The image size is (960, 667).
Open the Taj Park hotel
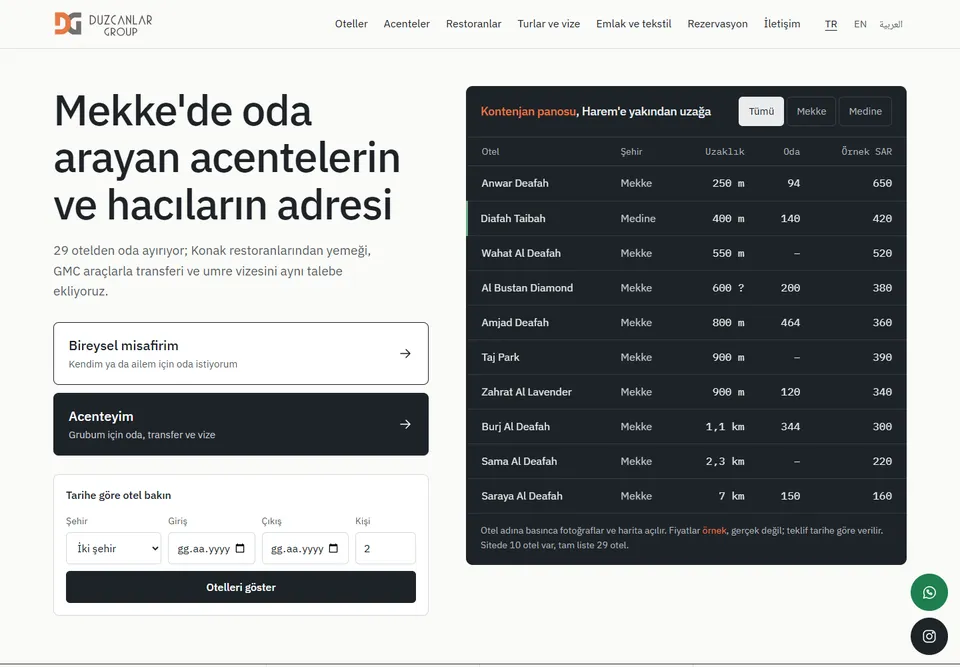(x=500, y=357)
